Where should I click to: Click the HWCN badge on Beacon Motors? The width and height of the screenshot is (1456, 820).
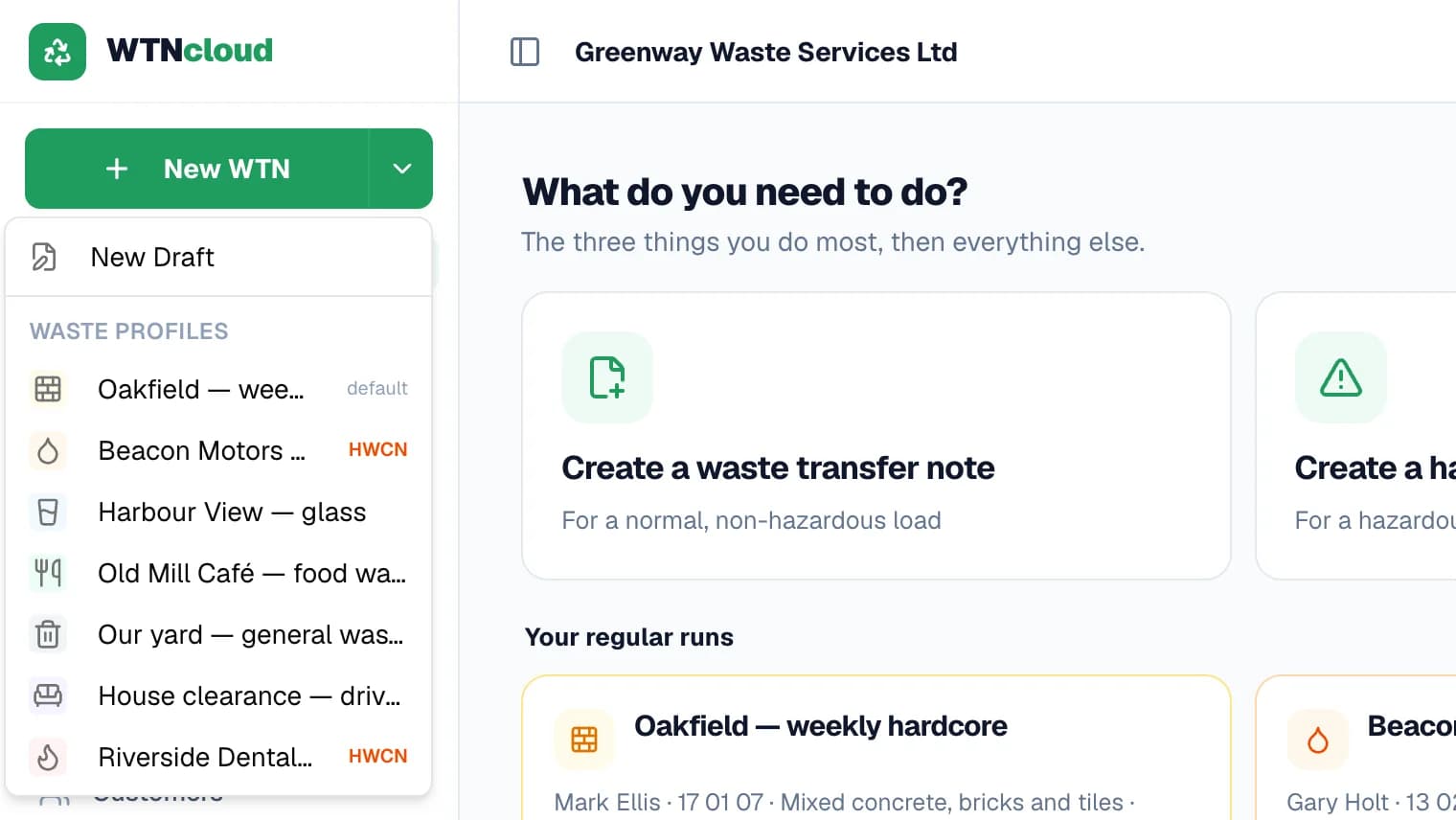[x=377, y=450]
